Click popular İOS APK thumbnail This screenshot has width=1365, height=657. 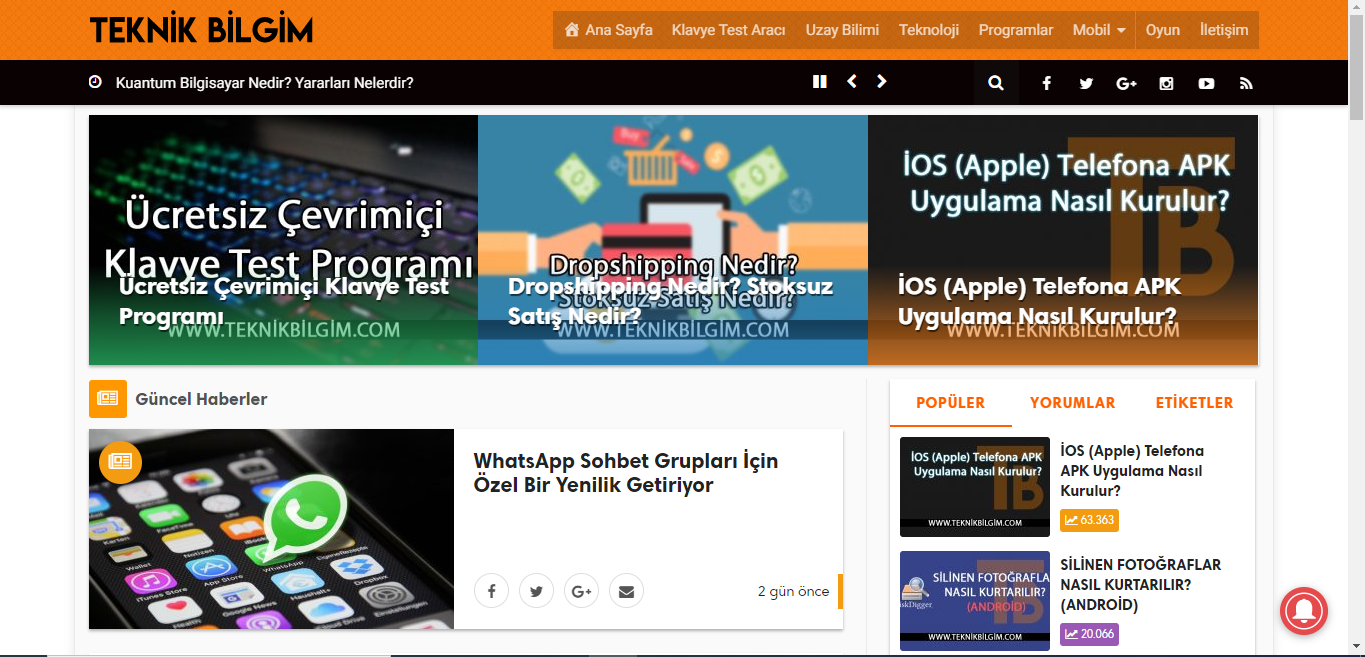(x=975, y=487)
